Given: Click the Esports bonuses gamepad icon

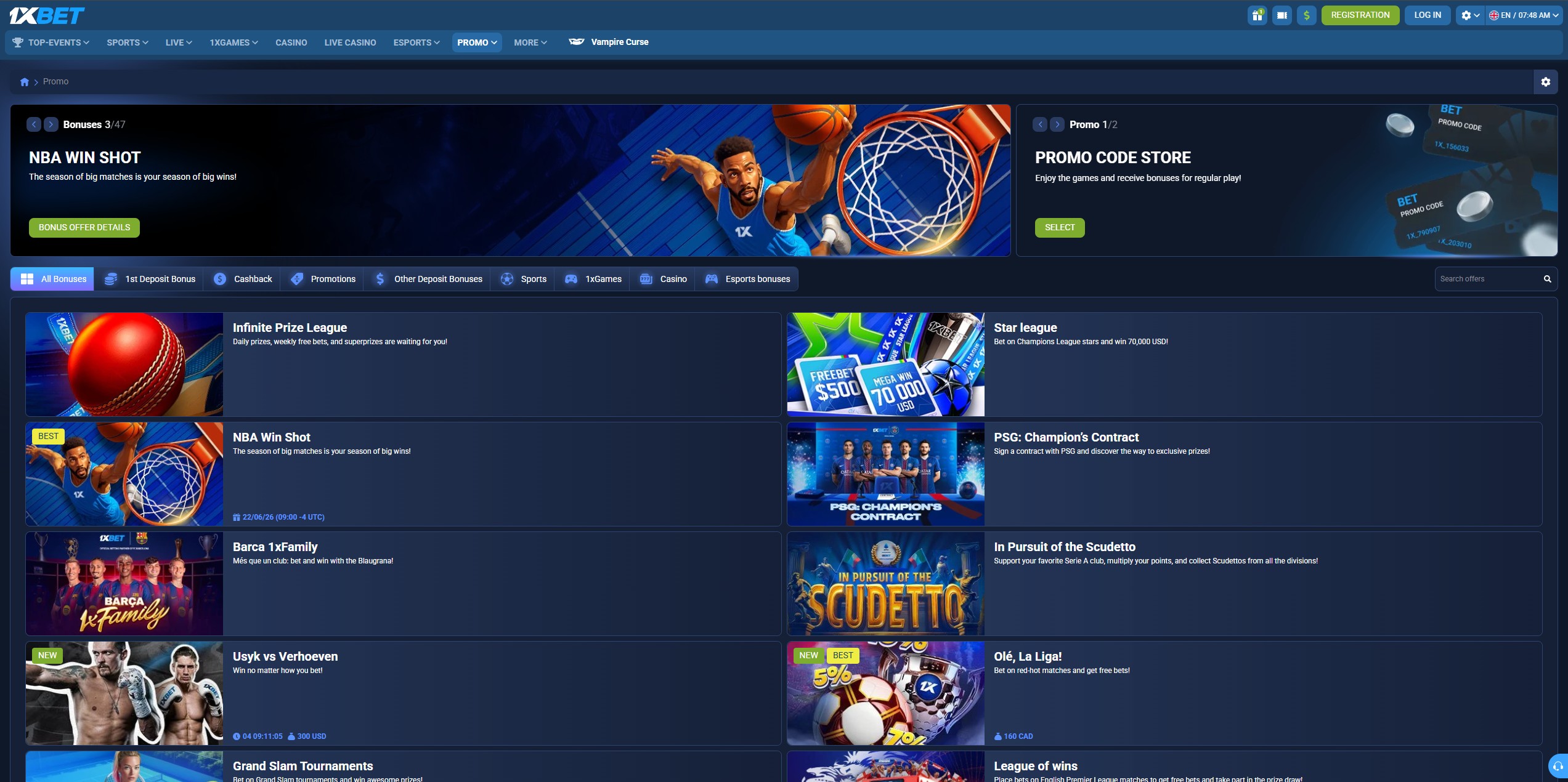Looking at the screenshot, I should click(712, 279).
